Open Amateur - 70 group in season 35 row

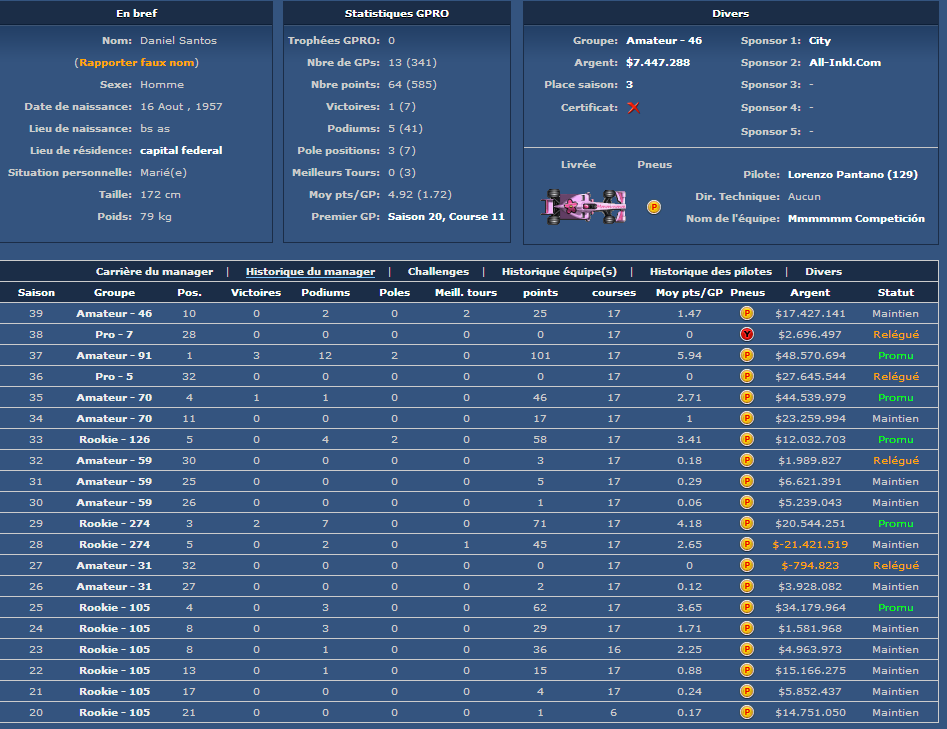click(x=114, y=397)
